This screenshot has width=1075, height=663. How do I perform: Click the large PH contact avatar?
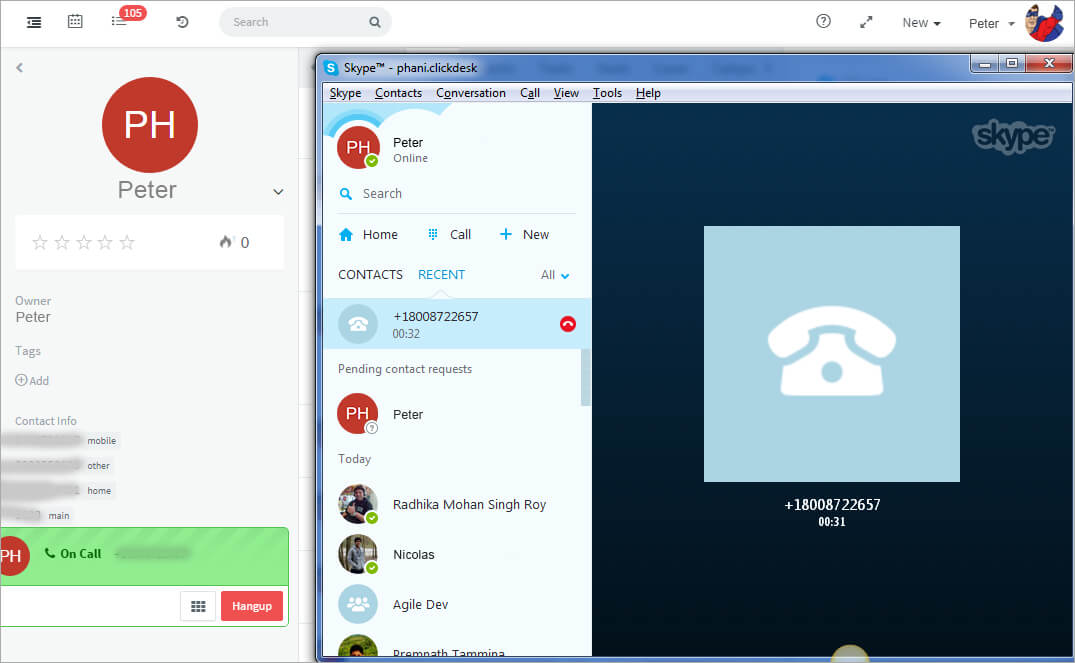click(x=149, y=125)
